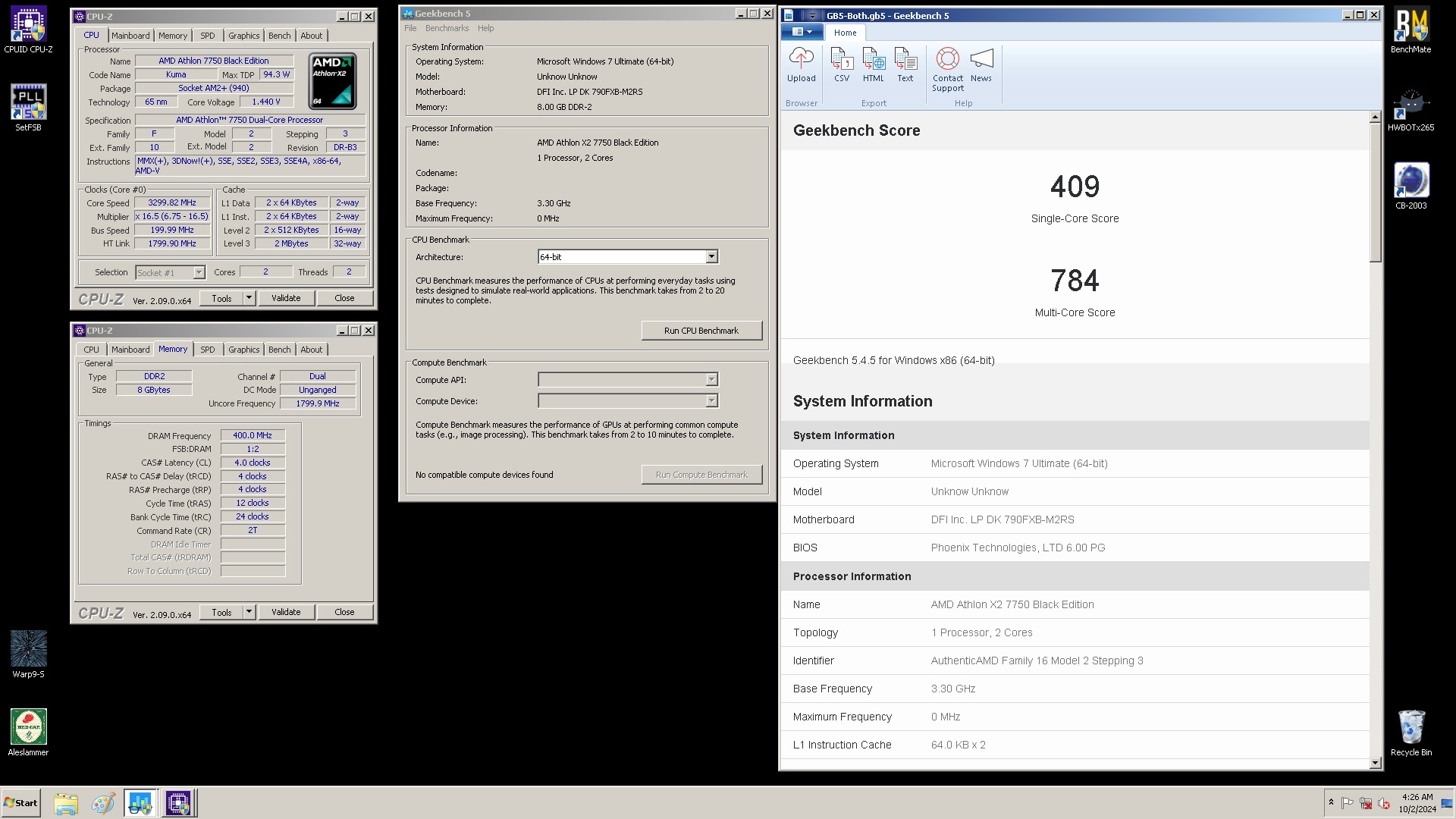The image size is (1456, 819).
Task: Click results scrollbar down arrow
Action: coord(1376,763)
